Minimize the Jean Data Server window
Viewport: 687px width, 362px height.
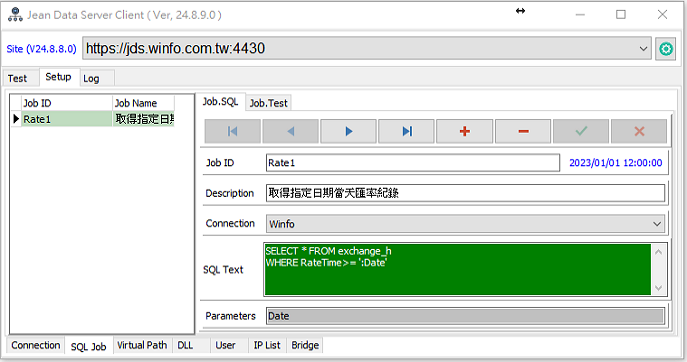(580, 14)
